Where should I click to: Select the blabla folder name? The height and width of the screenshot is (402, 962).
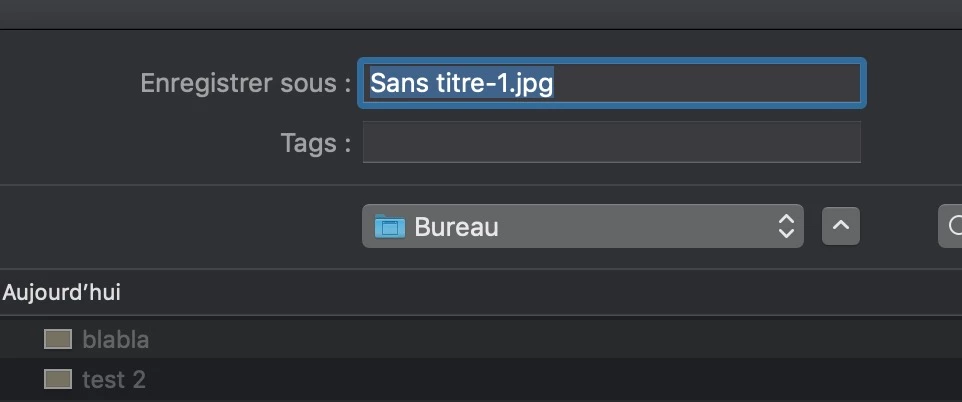(x=115, y=339)
